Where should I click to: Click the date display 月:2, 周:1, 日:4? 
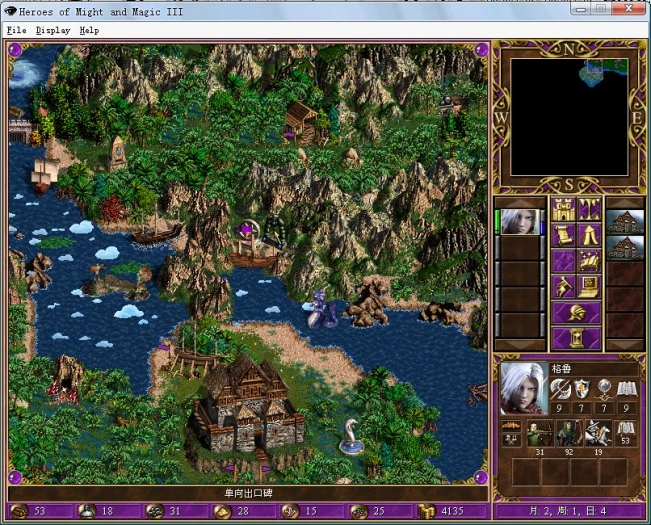pos(568,511)
